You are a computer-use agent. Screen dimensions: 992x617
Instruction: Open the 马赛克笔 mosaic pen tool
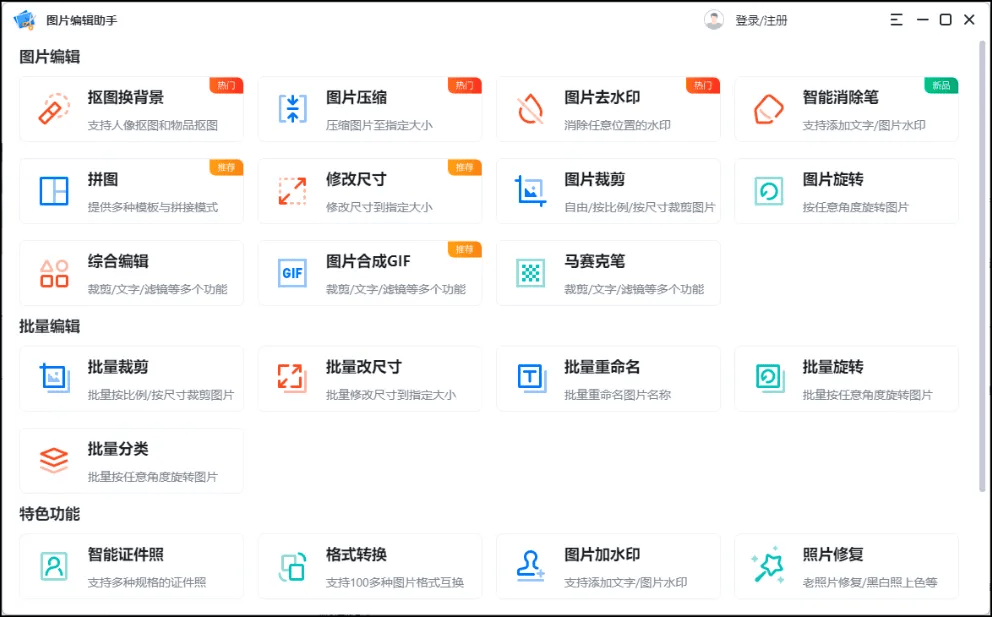608,272
